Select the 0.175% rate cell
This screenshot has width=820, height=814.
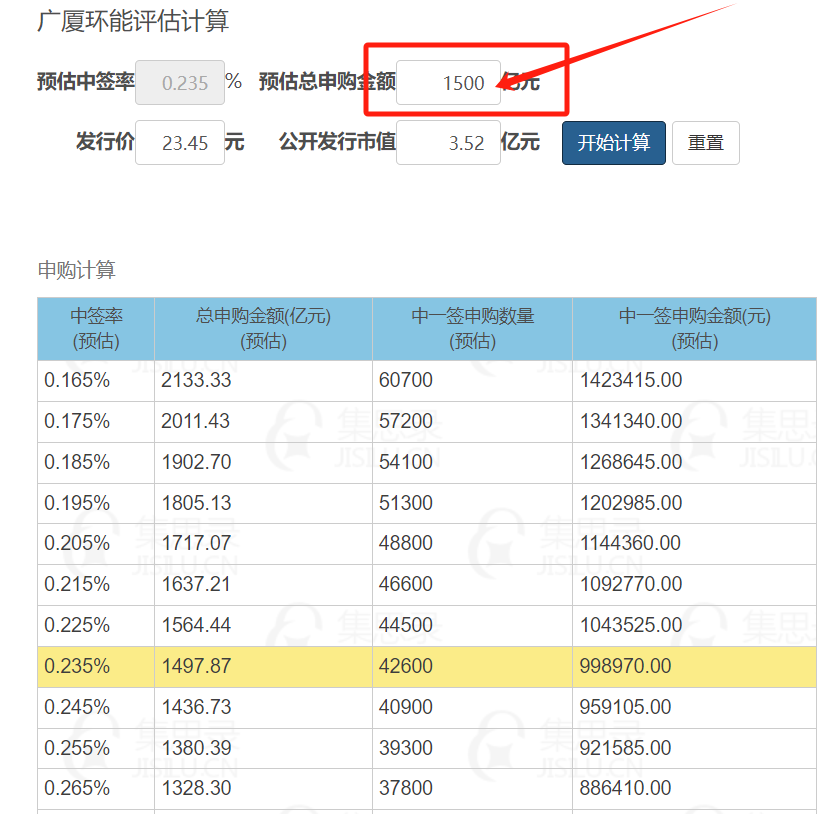(x=96, y=422)
